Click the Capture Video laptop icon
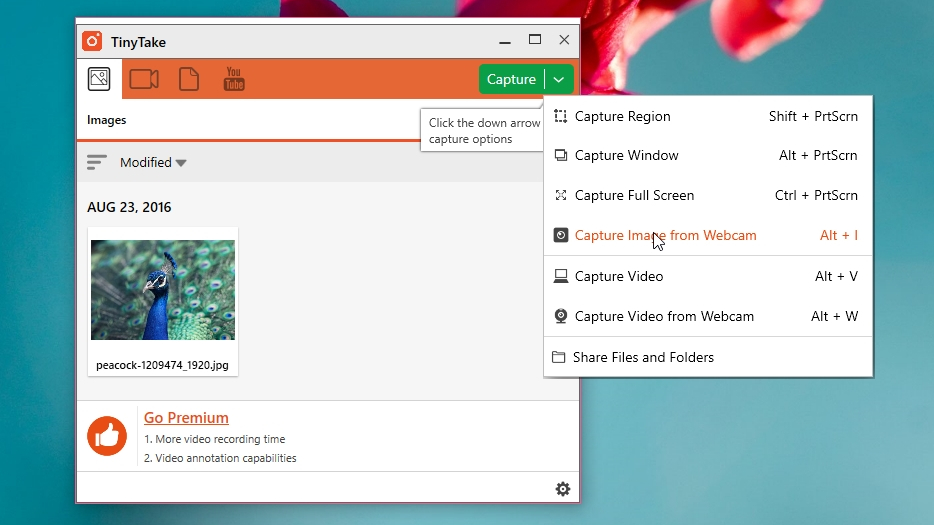Screen dimensions: 934x525 coord(561,276)
